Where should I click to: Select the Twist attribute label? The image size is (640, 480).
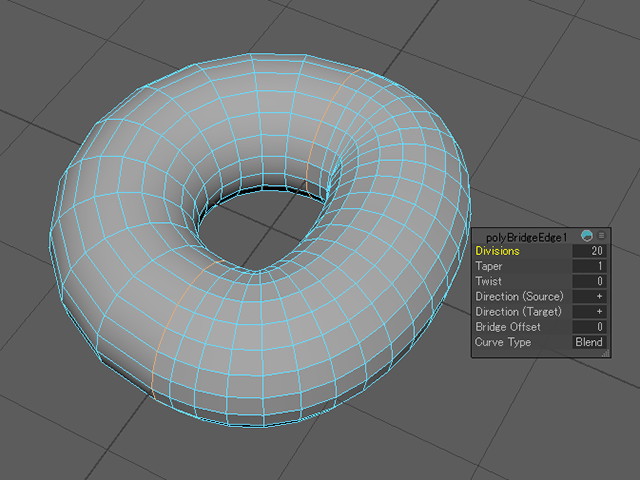[x=488, y=281]
